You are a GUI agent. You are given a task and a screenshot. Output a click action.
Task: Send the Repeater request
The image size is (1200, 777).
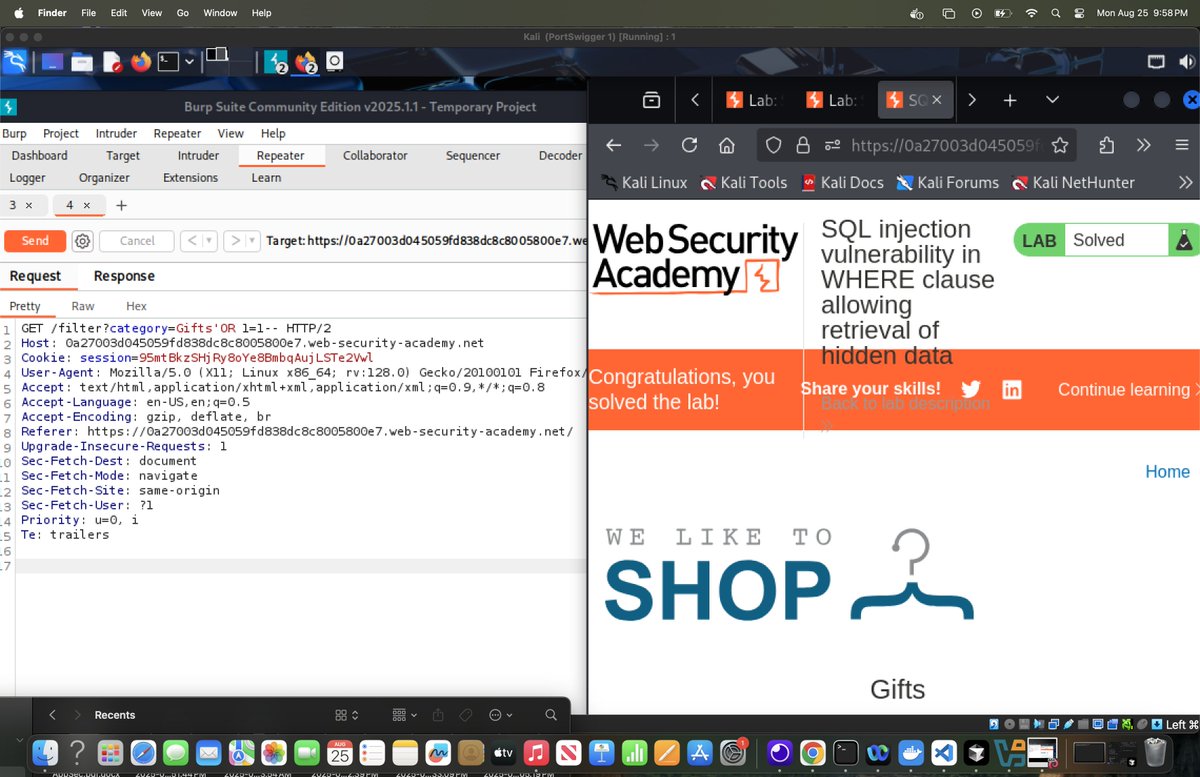tap(35, 241)
